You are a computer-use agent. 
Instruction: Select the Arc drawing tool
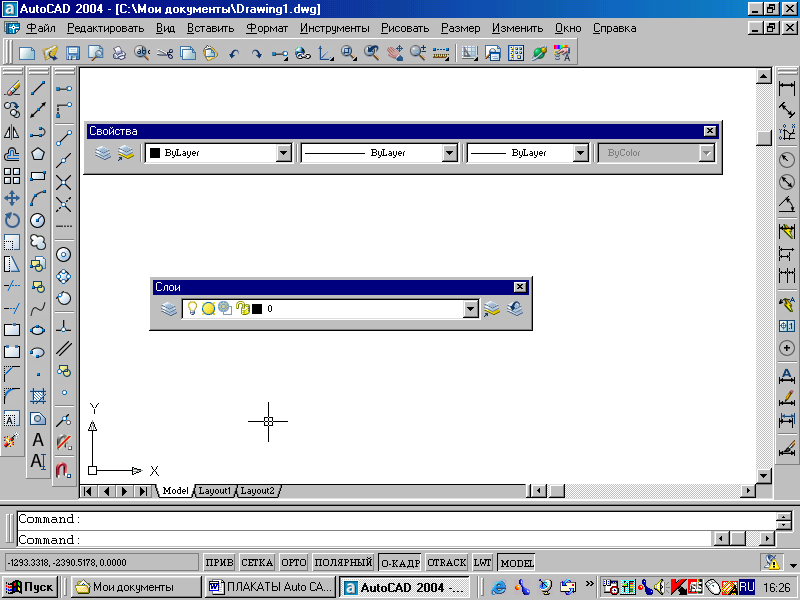point(38,198)
